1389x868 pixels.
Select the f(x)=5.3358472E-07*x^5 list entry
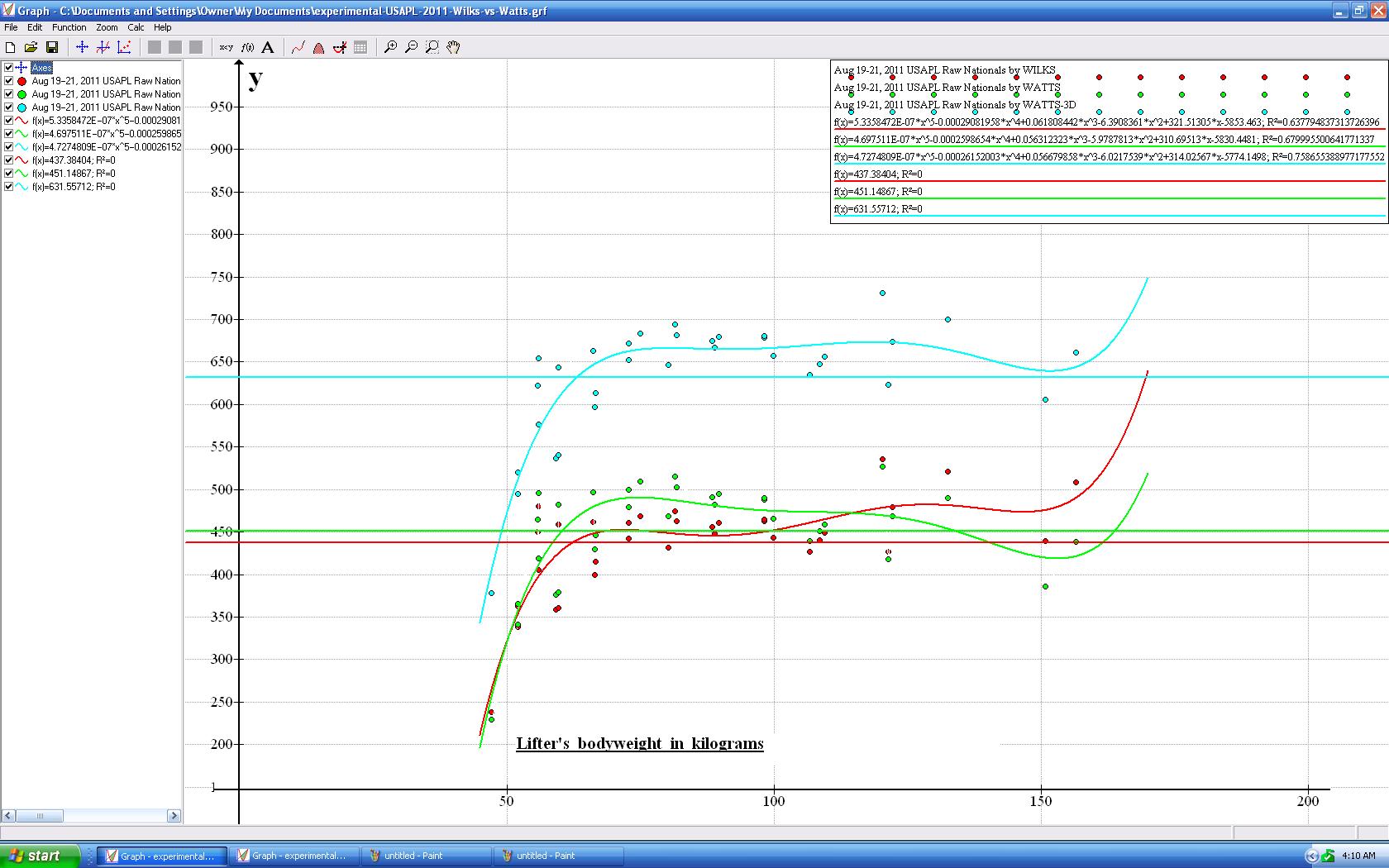pyautogui.click(x=107, y=121)
